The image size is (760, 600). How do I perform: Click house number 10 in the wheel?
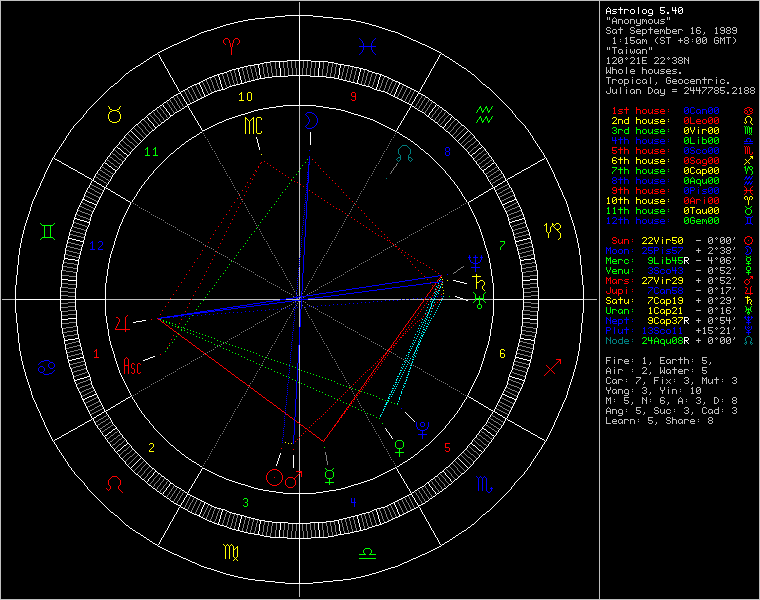click(245, 96)
